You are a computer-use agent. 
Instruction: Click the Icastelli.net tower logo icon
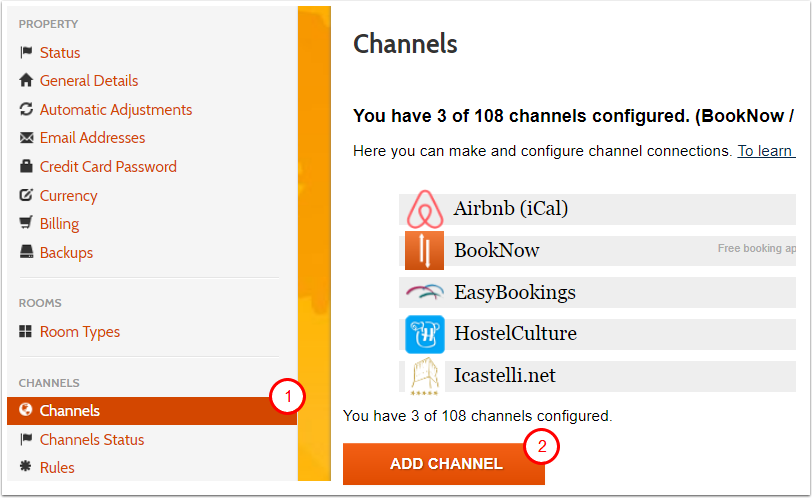tap(425, 376)
